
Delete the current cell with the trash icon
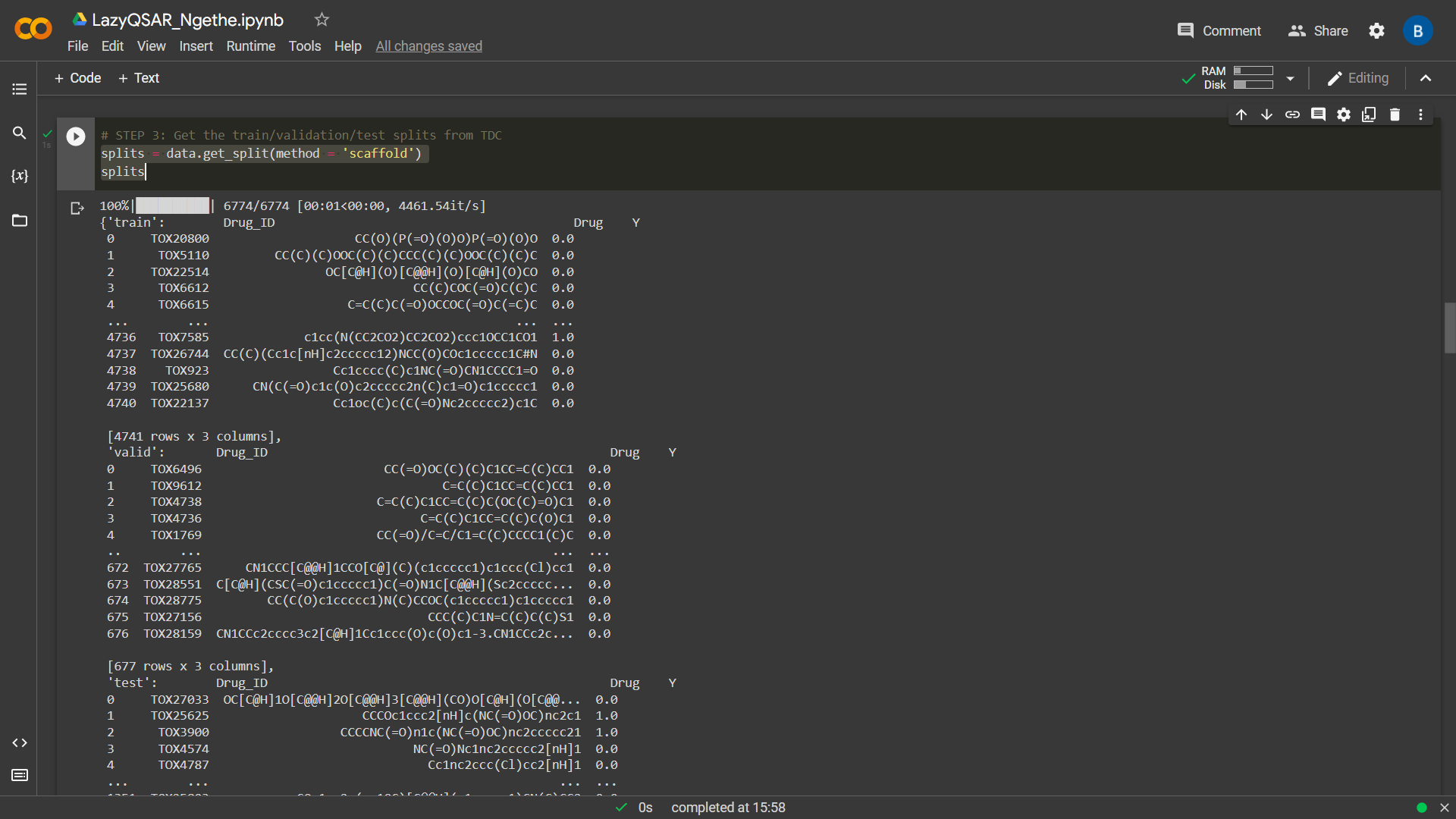(x=1395, y=115)
